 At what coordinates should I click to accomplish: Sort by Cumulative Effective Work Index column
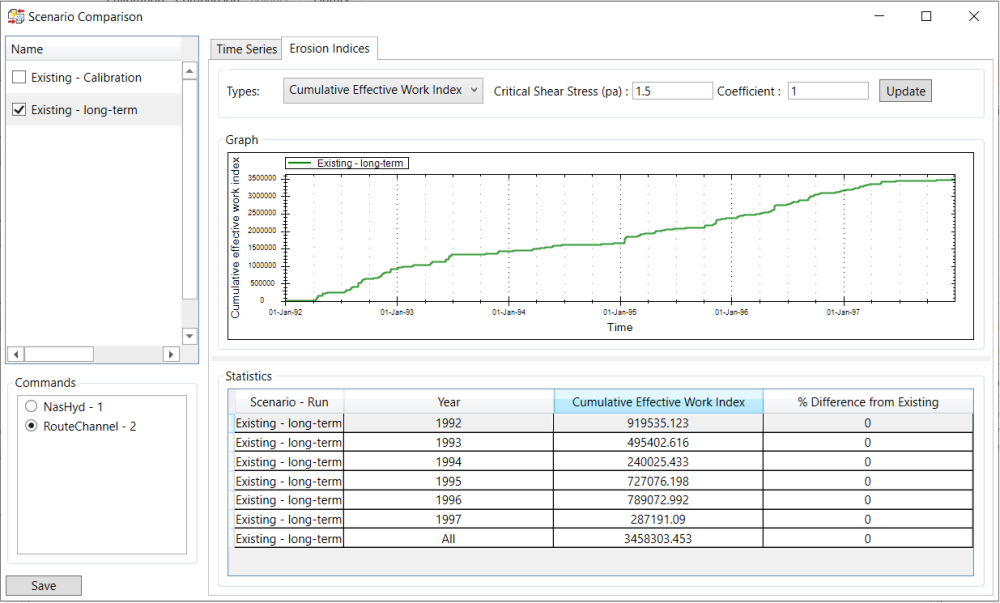coord(658,402)
